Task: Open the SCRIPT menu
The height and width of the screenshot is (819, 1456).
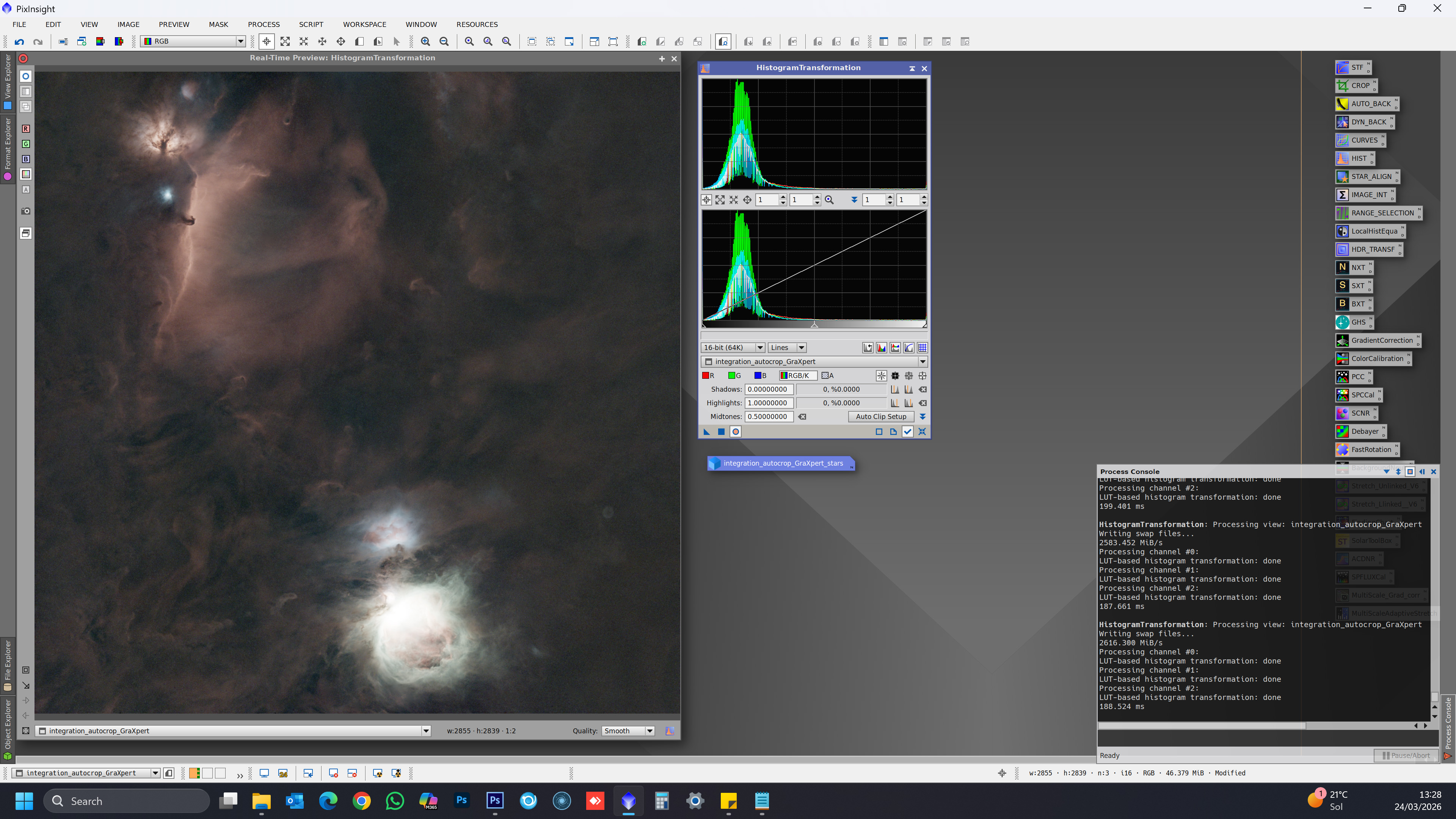Action: tap(311, 24)
